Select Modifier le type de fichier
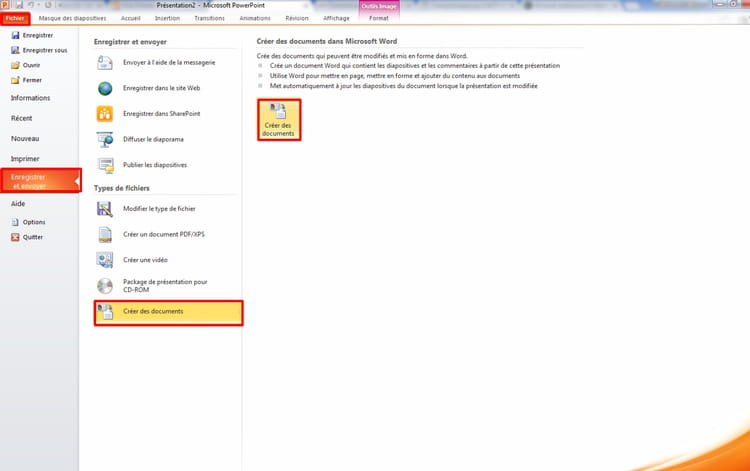The height and width of the screenshot is (471, 750). tap(165, 209)
